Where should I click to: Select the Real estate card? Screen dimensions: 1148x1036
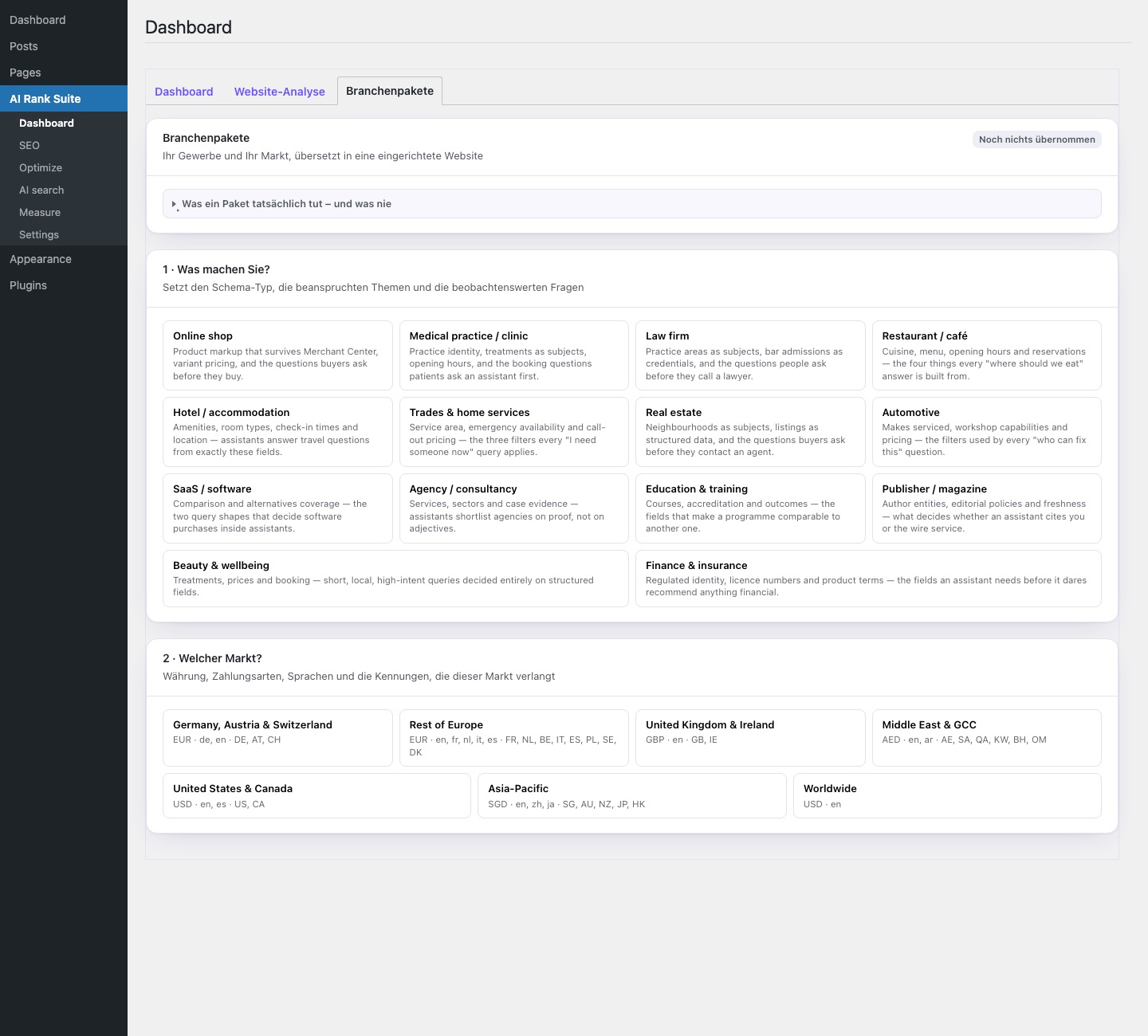pos(750,432)
